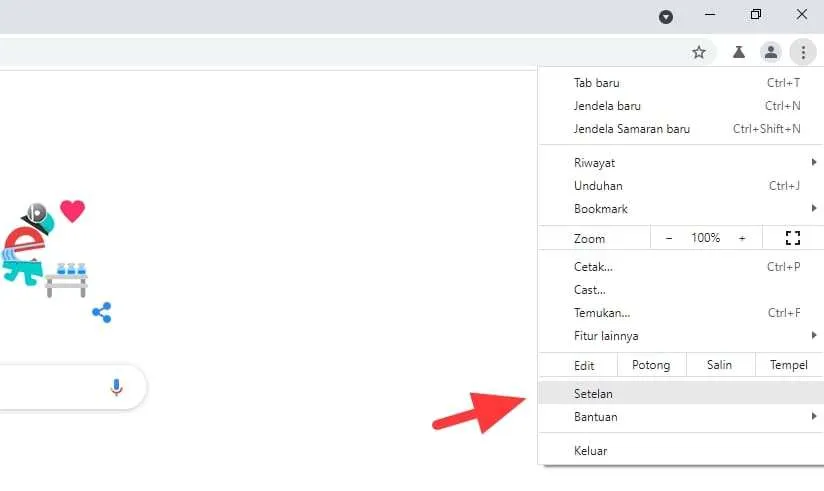The width and height of the screenshot is (824, 491).
Task: Open the profile avatar icon
Action: [x=771, y=52]
